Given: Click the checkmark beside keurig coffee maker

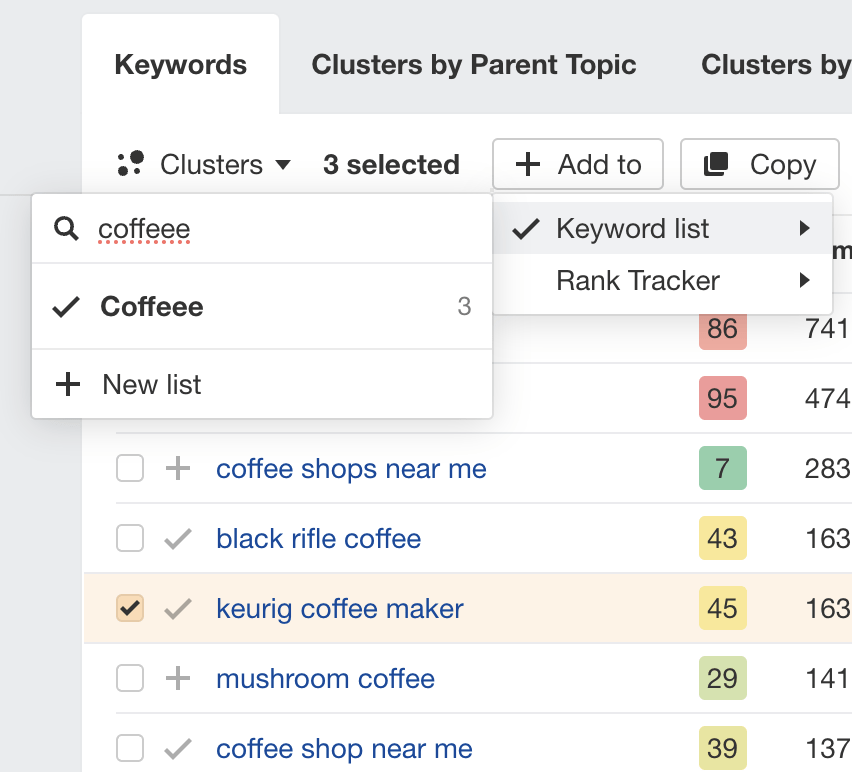Looking at the screenshot, I should tap(178, 608).
